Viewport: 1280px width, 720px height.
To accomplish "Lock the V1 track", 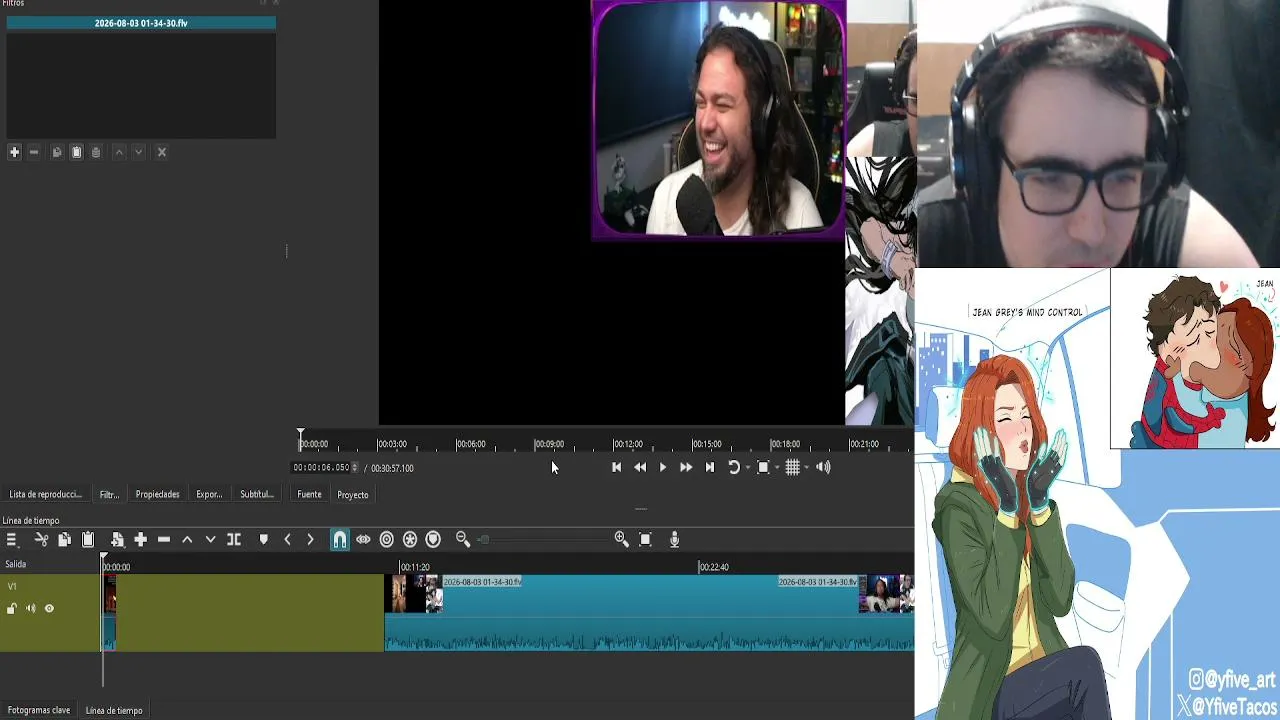I will point(12,608).
